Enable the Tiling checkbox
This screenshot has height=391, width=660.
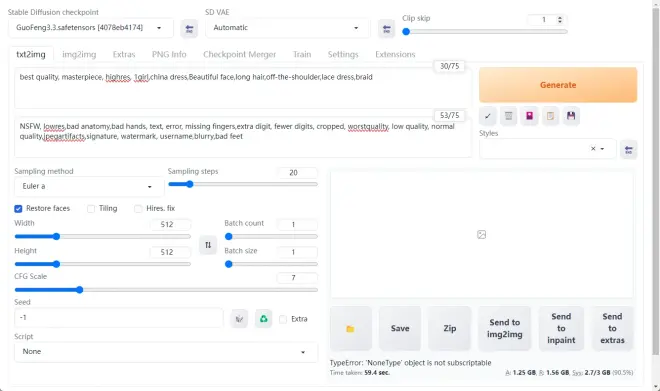point(91,209)
